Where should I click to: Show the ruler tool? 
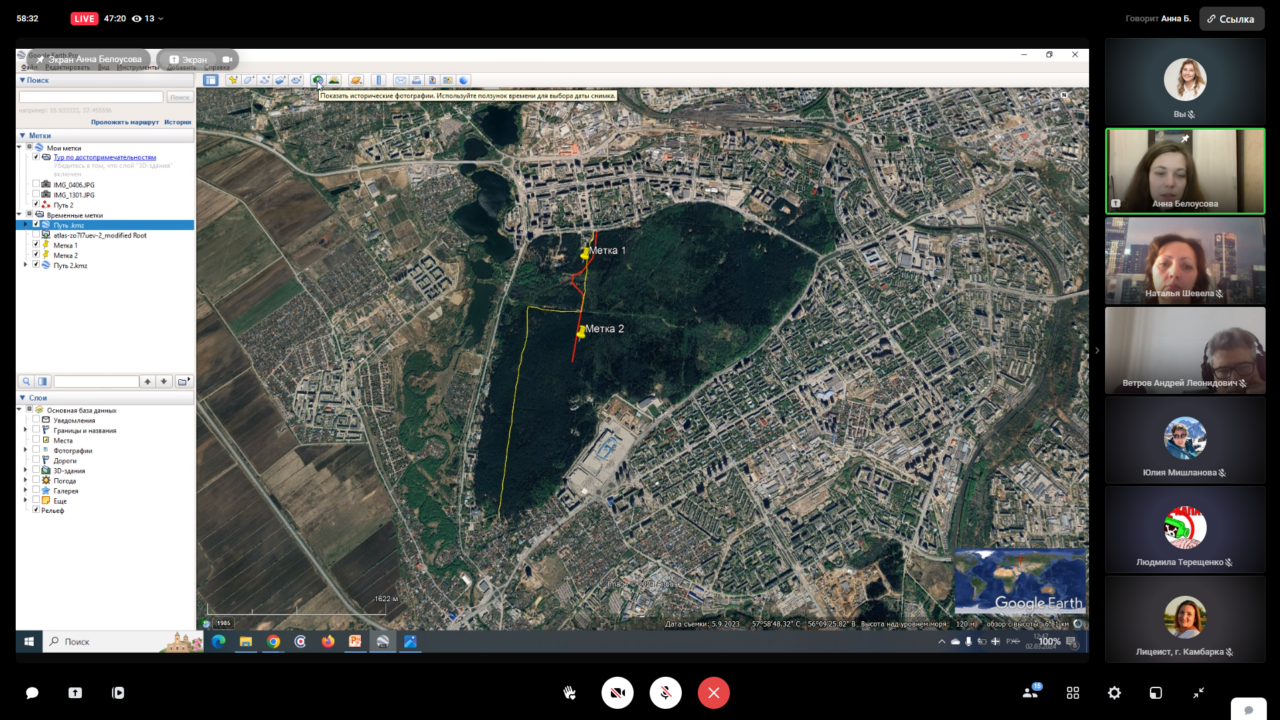(378, 80)
